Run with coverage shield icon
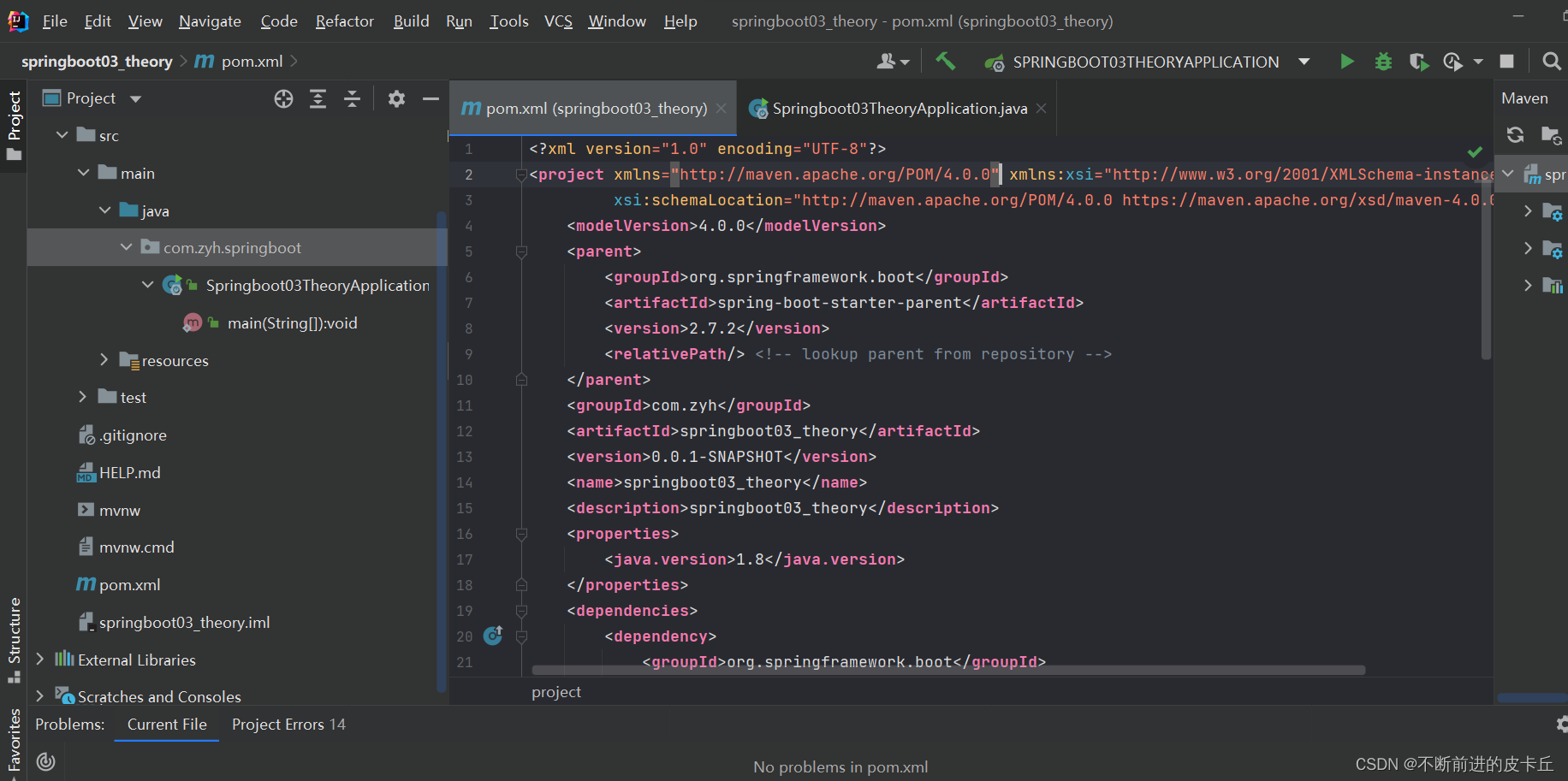This screenshot has width=1568, height=781. (x=1418, y=62)
